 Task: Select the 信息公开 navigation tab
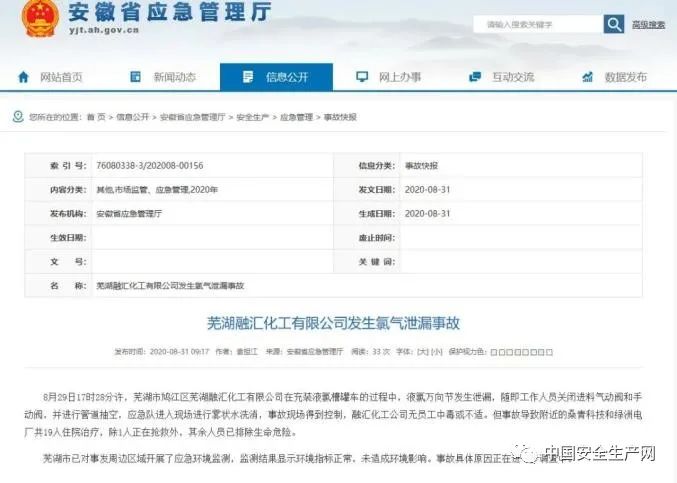tap(276, 77)
